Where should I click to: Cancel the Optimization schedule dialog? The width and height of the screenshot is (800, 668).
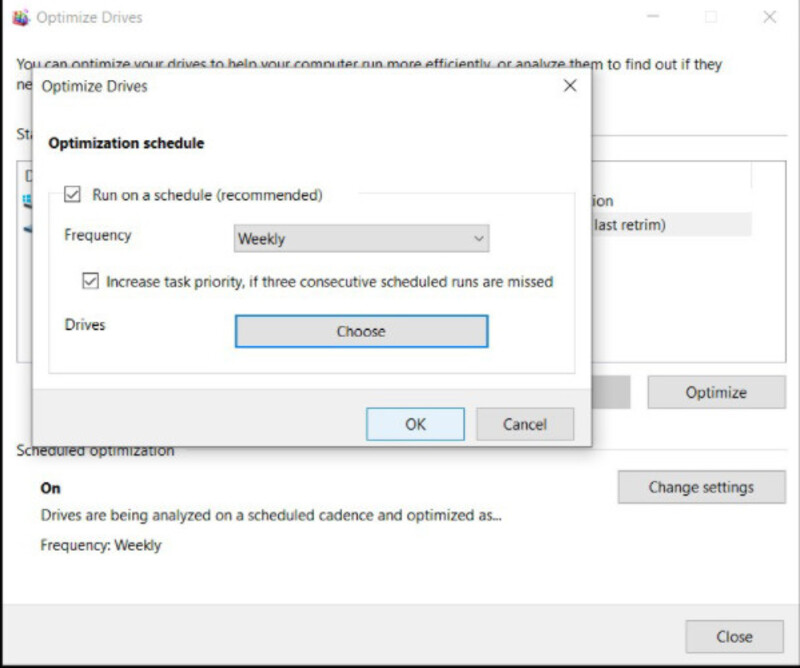525,424
